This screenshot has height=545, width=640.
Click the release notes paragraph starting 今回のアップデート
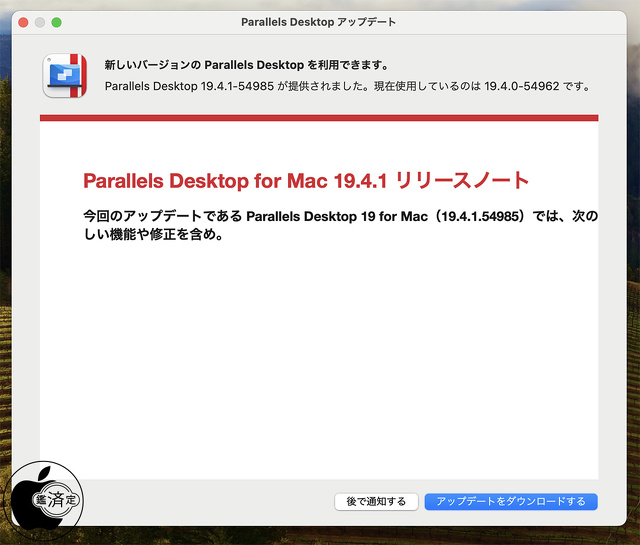[x=341, y=225]
